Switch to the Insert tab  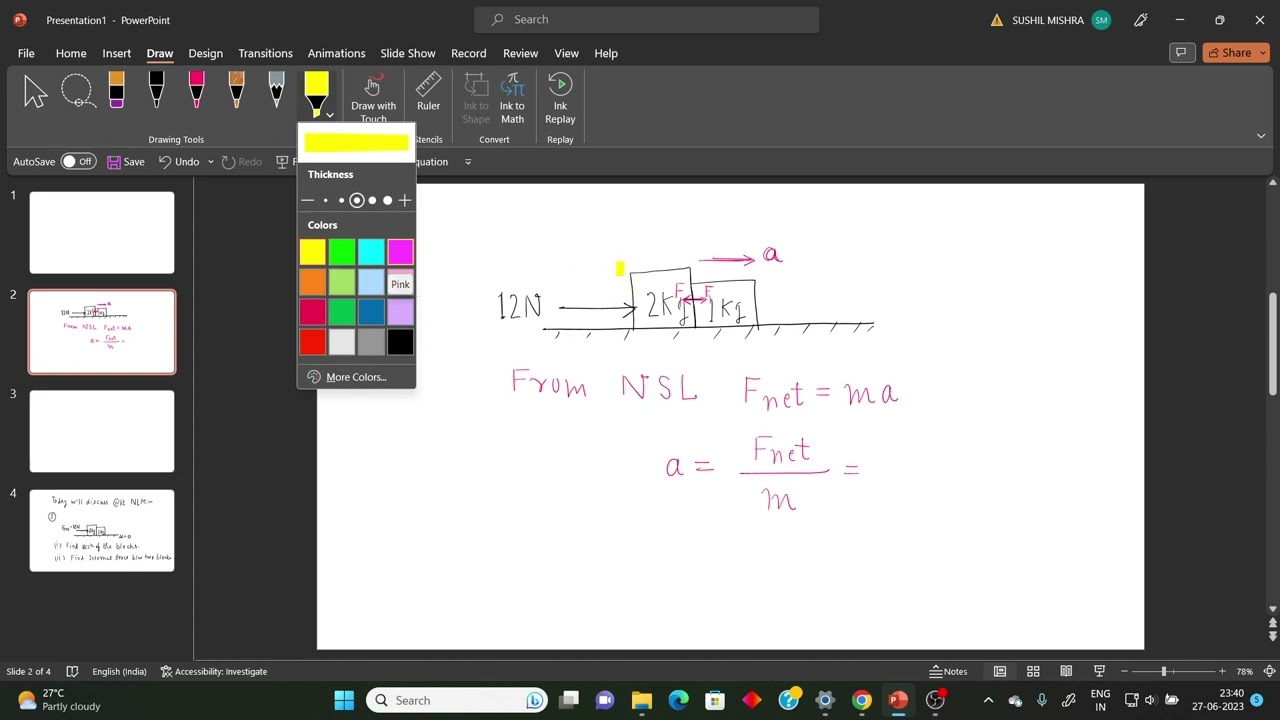click(116, 53)
